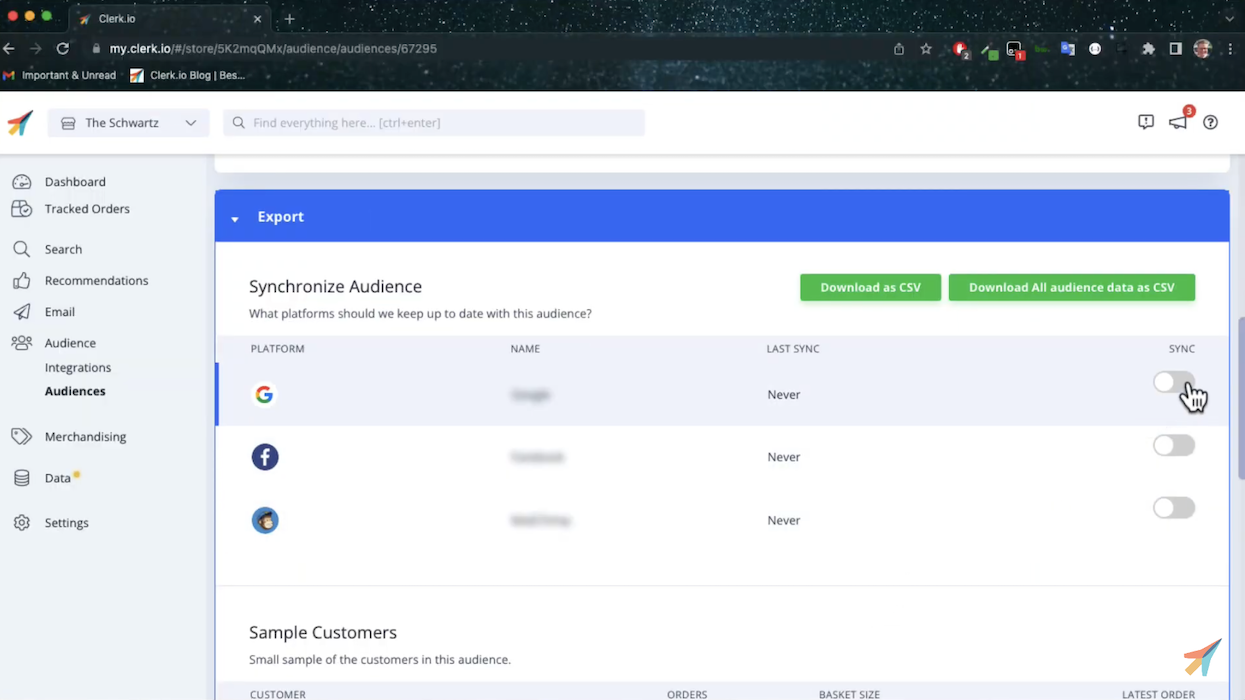Screen dimensions: 1245x700
Task: Close the Clerk.io browser tab
Action: [257, 18]
